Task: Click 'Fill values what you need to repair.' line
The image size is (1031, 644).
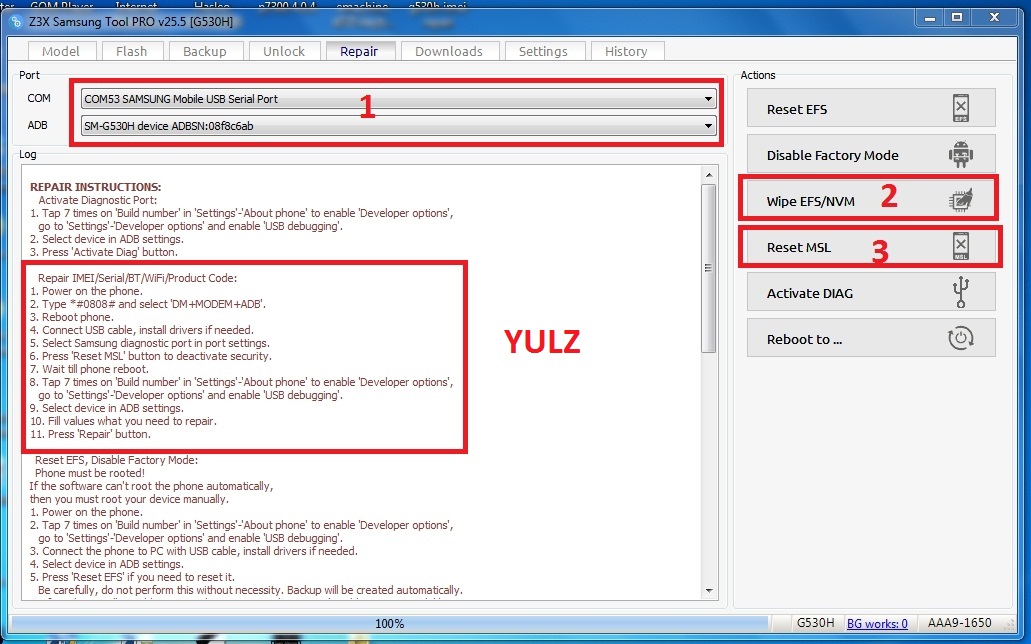Action: coord(123,421)
